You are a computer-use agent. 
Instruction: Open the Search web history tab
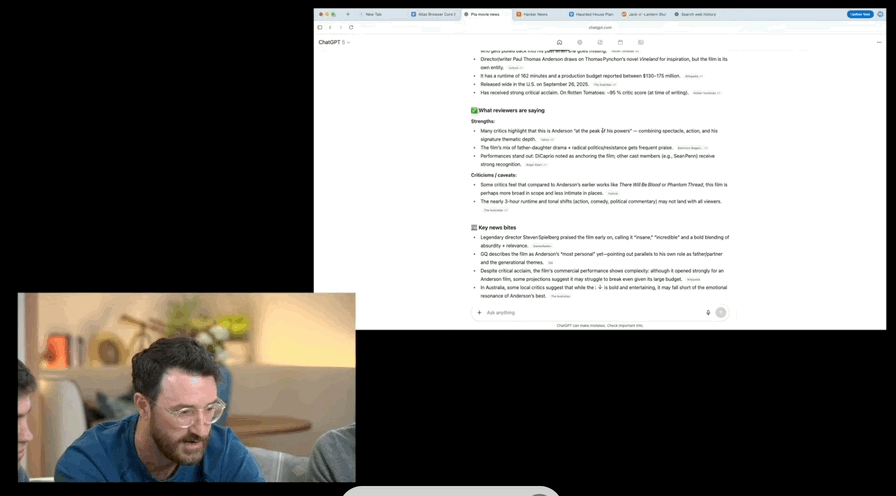click(697, 14)
